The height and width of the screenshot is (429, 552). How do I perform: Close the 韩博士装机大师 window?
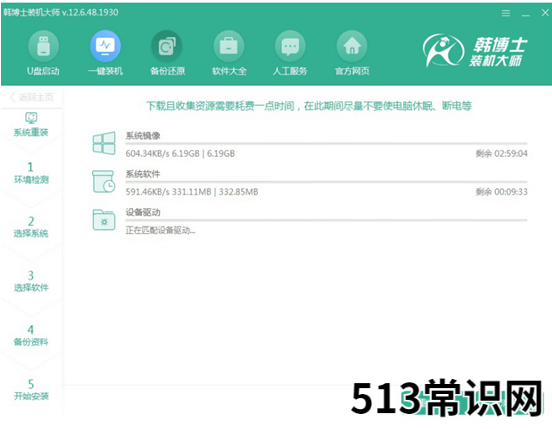pyautogui.click(x=545, y=13)
